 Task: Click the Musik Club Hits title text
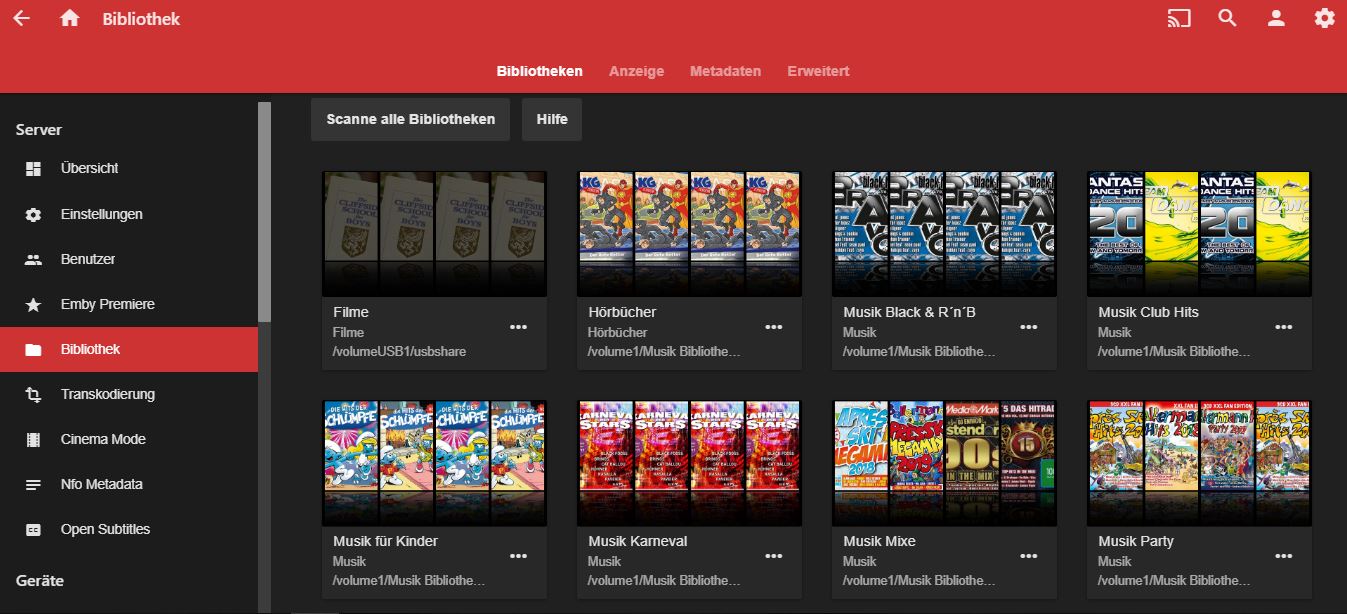1148,312
